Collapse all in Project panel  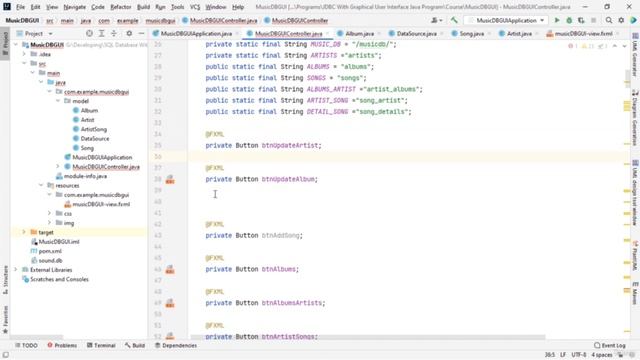coord(114,33)
